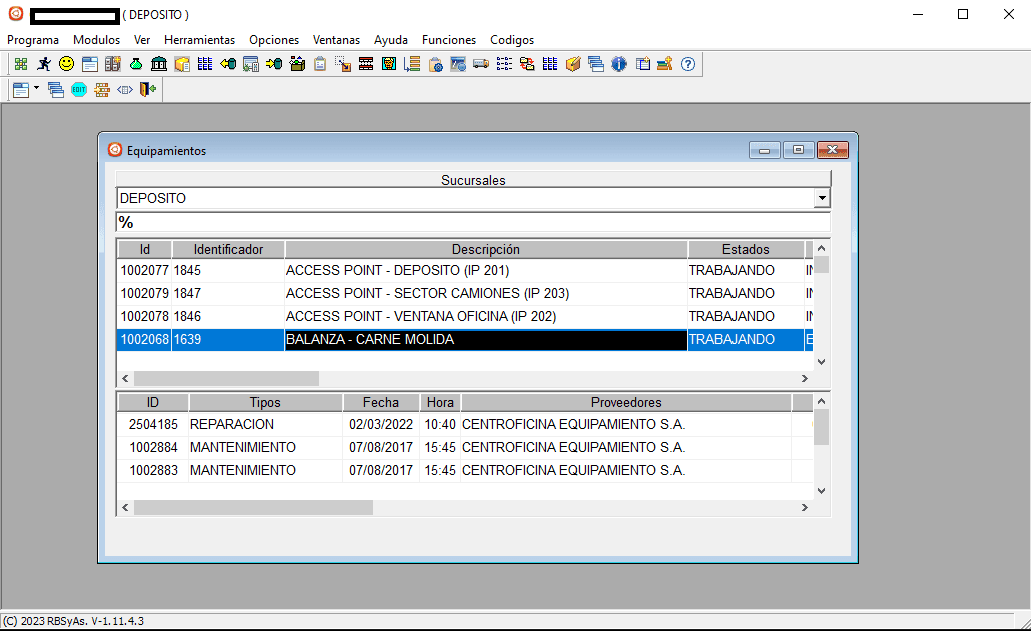Screen dimensions: 1031x631
Task: Open help via question mark icon
Action: point(688,64)
